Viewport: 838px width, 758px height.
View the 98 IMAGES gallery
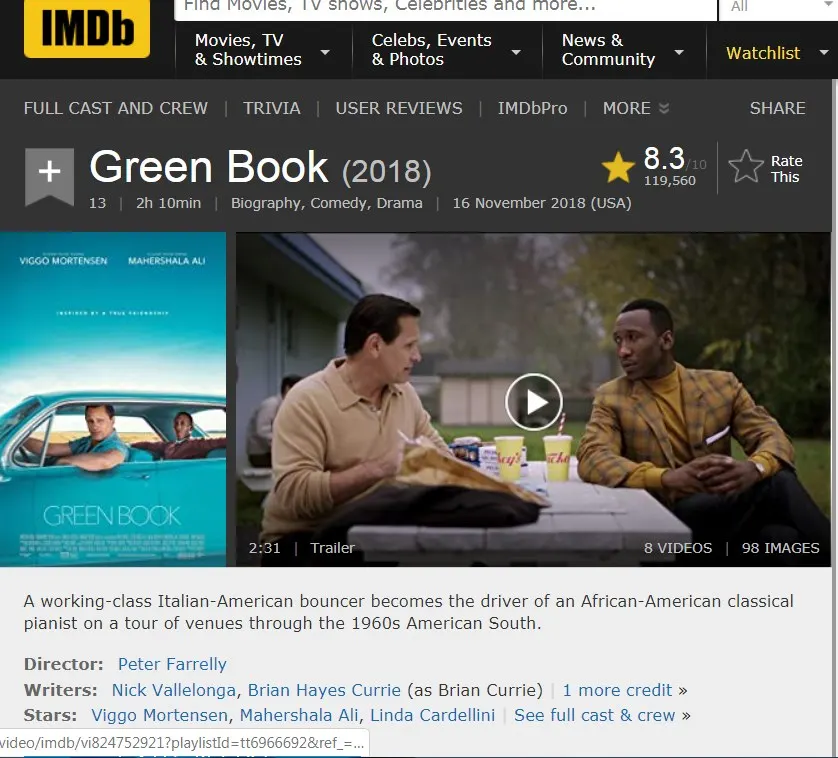coord(780,548)
